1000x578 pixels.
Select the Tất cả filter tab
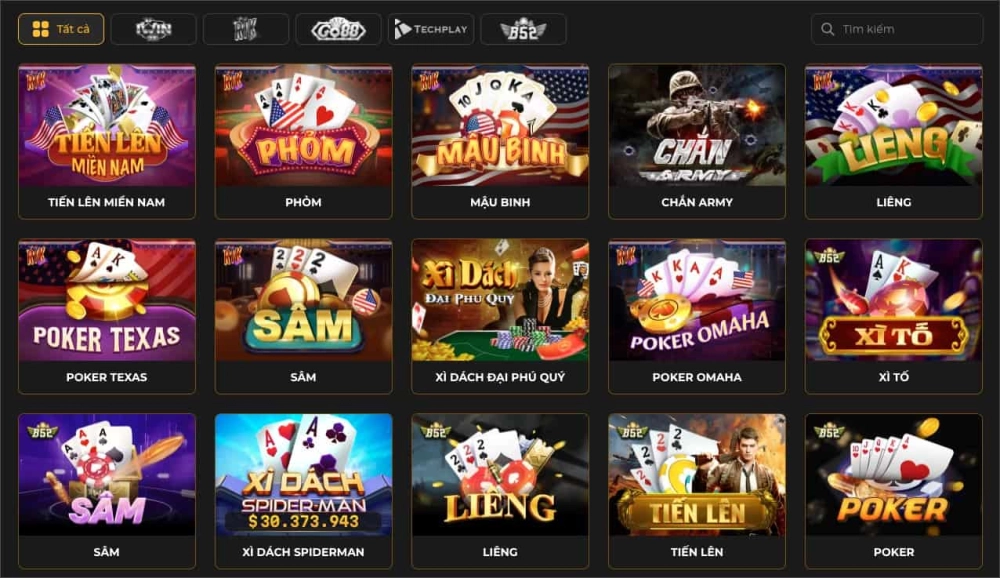[61, 29]
